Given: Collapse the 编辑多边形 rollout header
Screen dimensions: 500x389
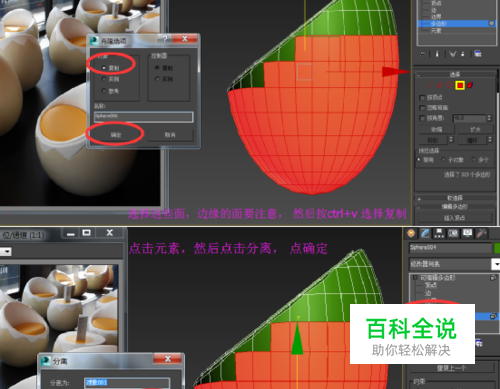Looking at the screenshot, I should point(455,207).
